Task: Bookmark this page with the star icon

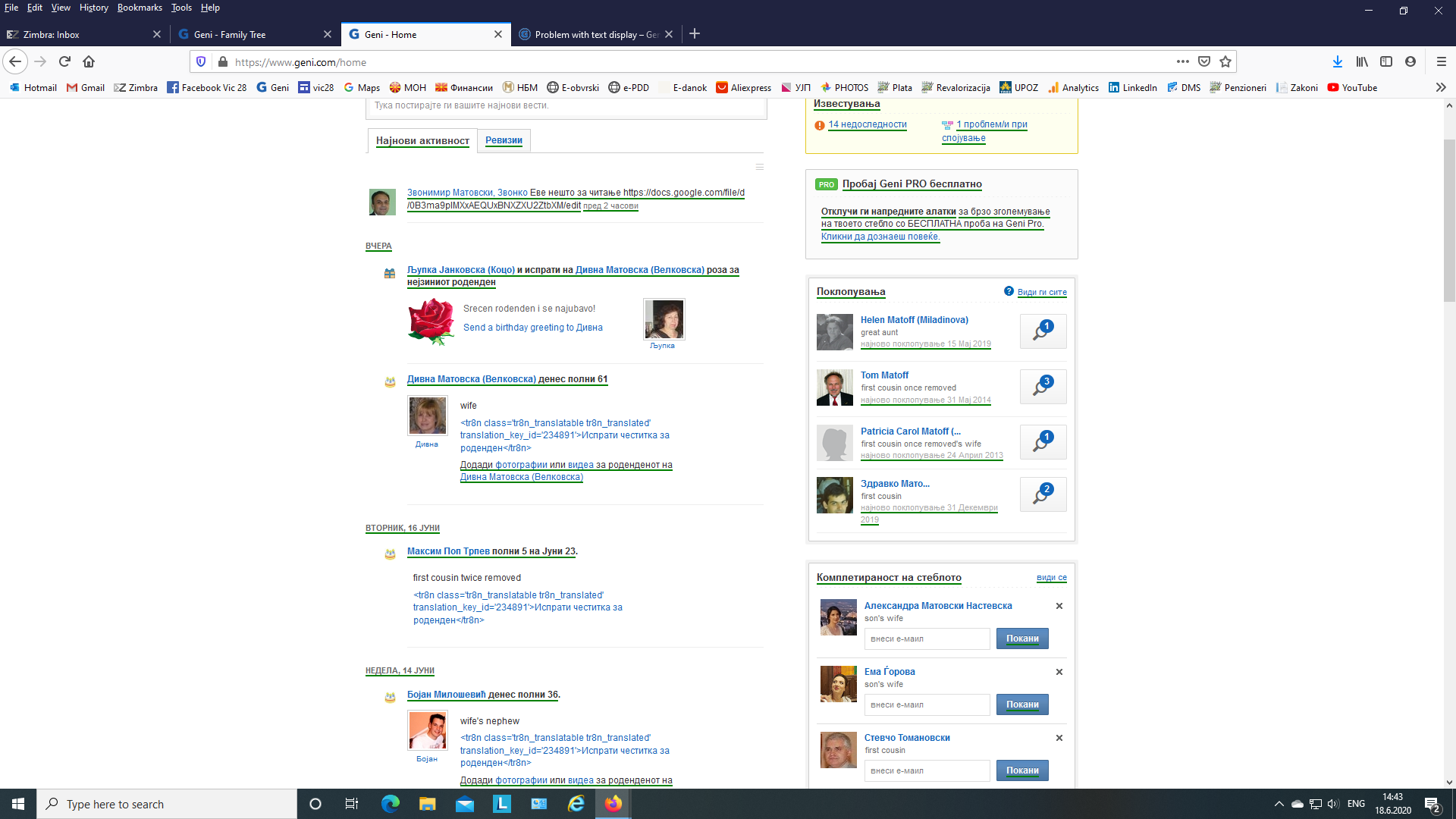Action: [1225, 61]
